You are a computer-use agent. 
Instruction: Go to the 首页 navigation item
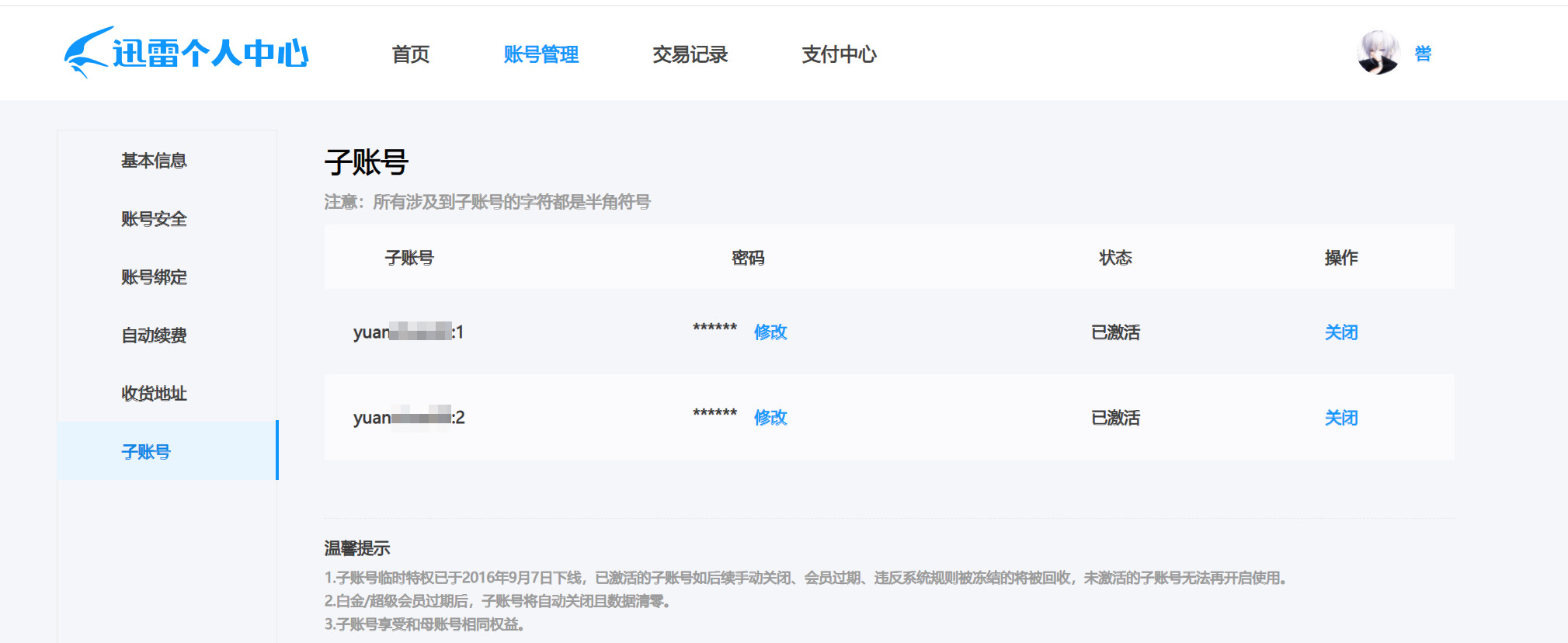410,54
